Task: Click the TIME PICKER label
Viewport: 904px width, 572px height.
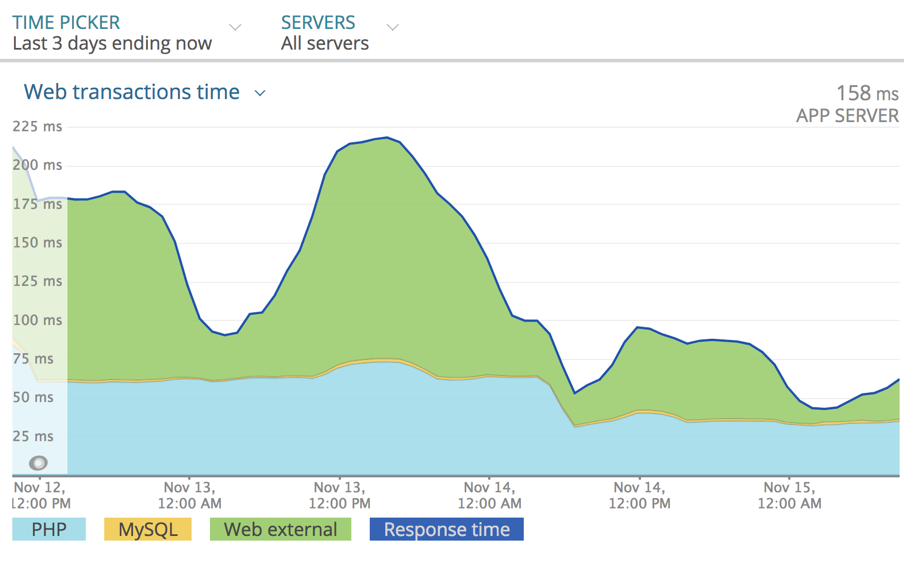Action: (x=66, y=22)
